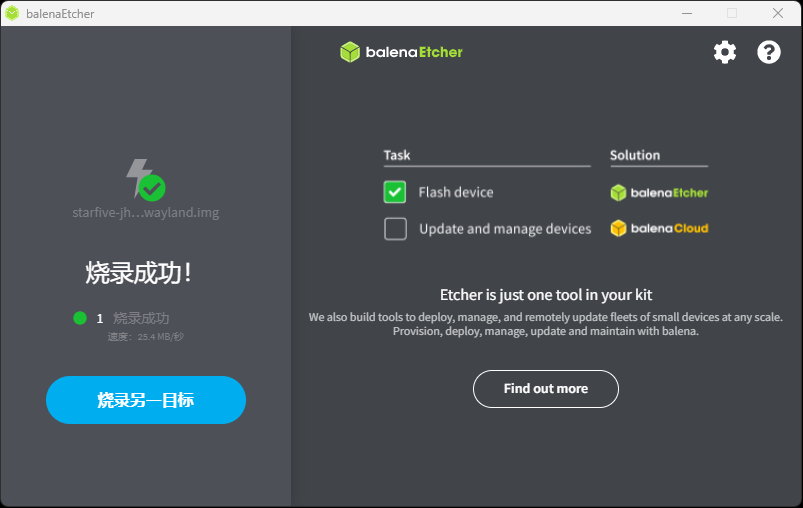This screenshot has height=508, width=803.
Task: Open the help question mark icon
Action: tap(769, 52)
